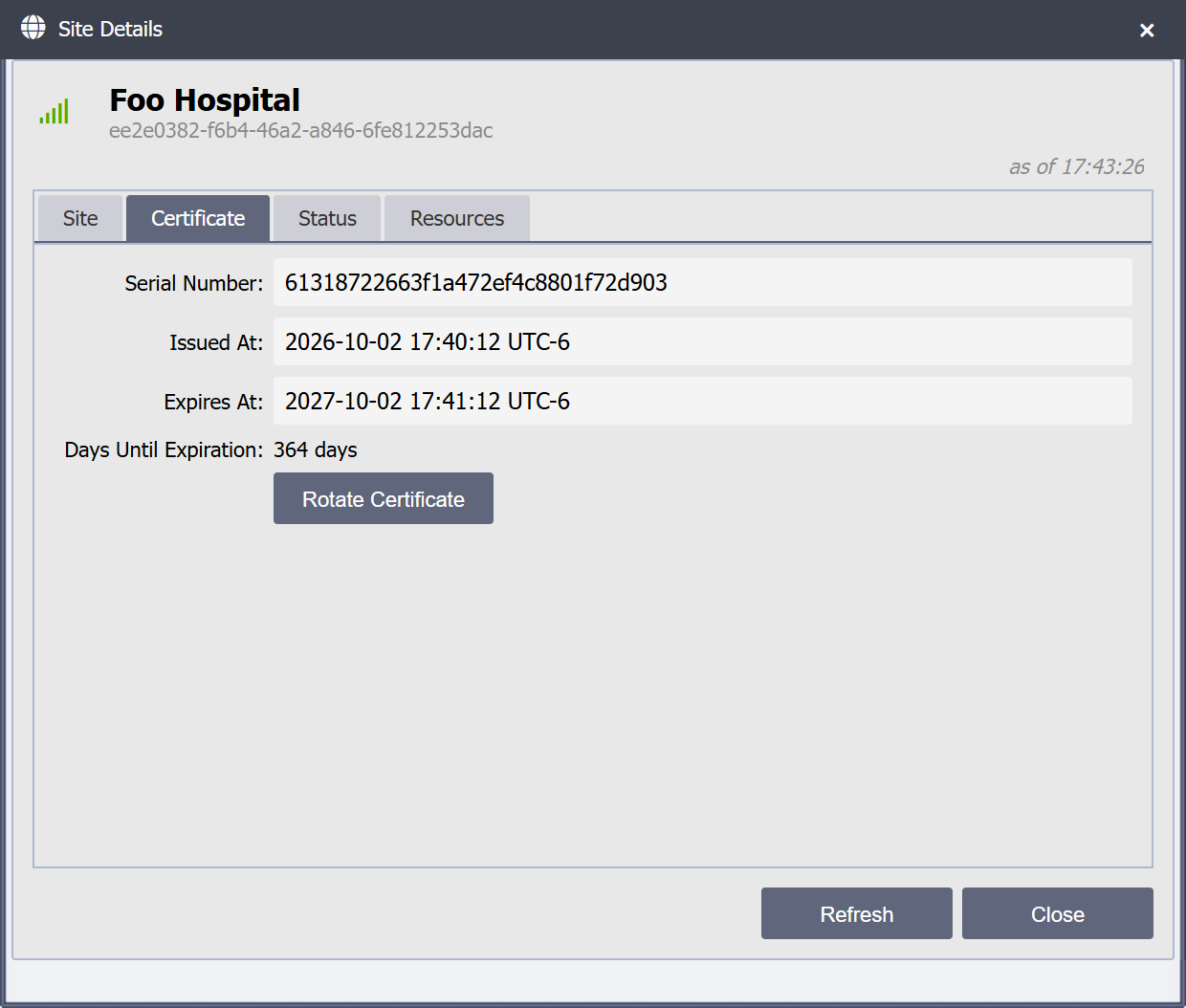This screenshot has height=1008, width=1186.
Task: Switch to the Site tab
Action: click(80, 218)
